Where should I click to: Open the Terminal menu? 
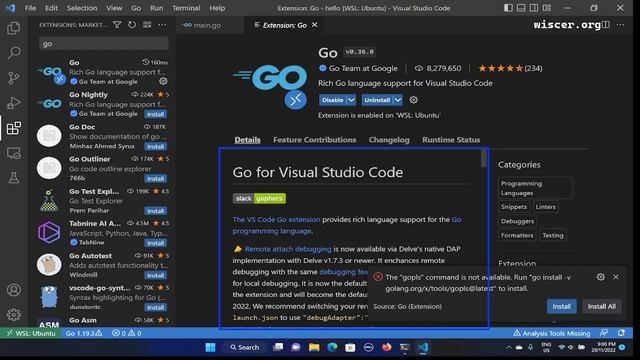click(x=186, y=8)
